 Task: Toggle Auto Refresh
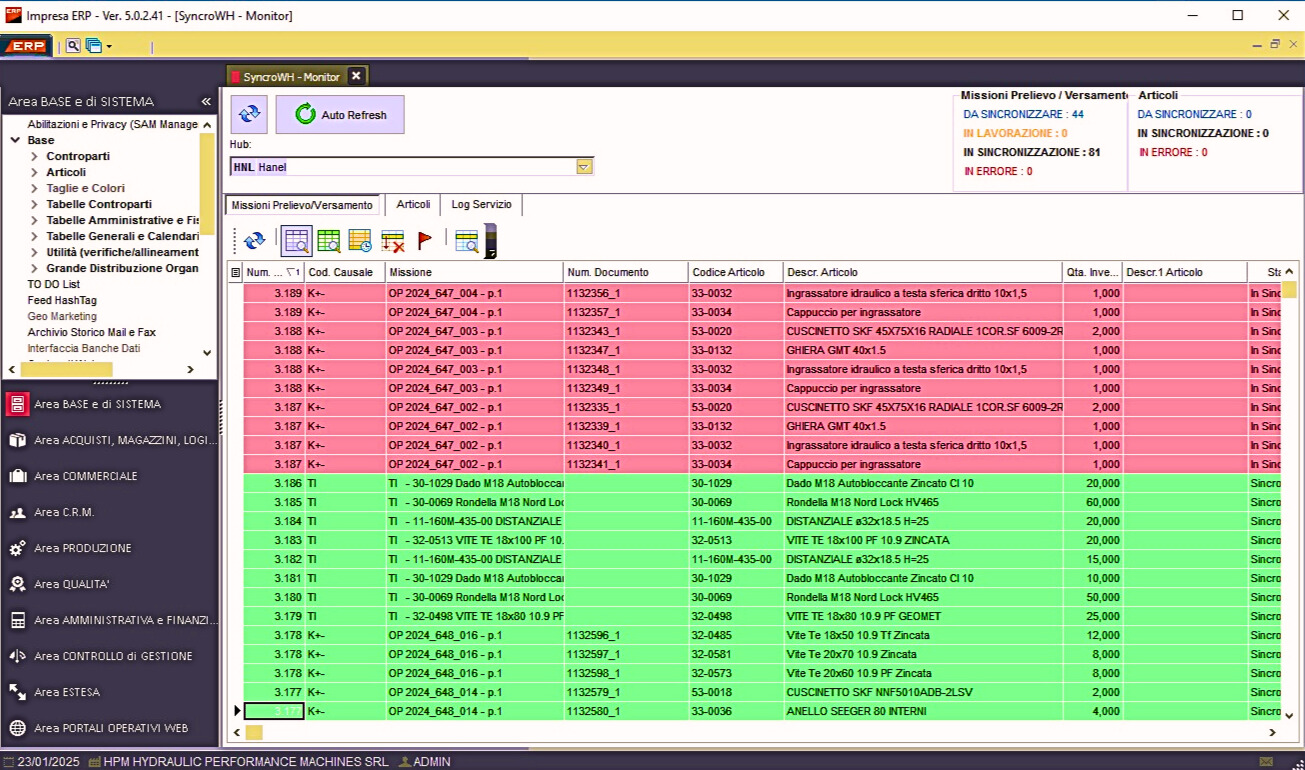pos(340,115)
